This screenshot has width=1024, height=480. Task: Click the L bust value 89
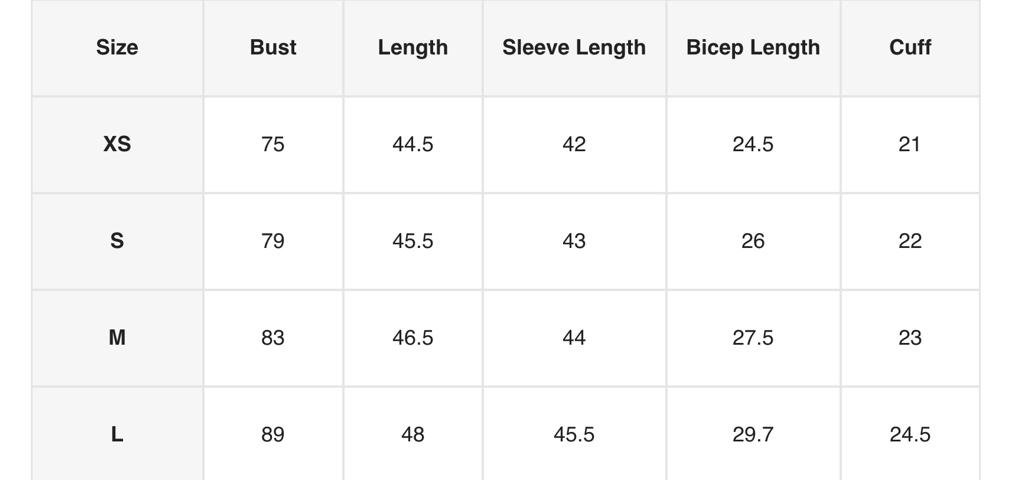pos(273,434)
